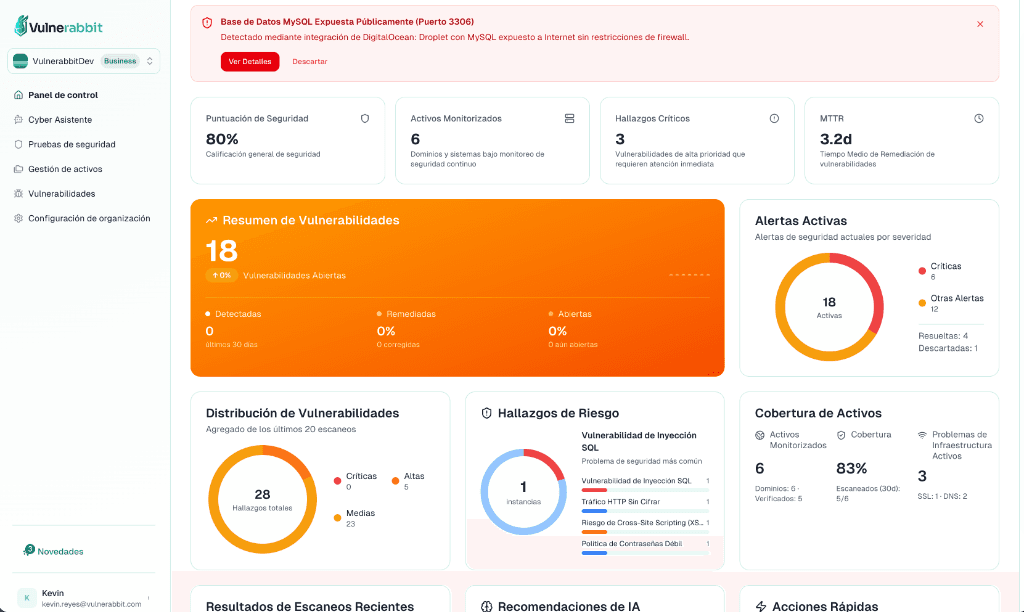Click the shield icon in Puntuación de Seguridad
This screenshot has height=612, width=1024.
[365, 118]
